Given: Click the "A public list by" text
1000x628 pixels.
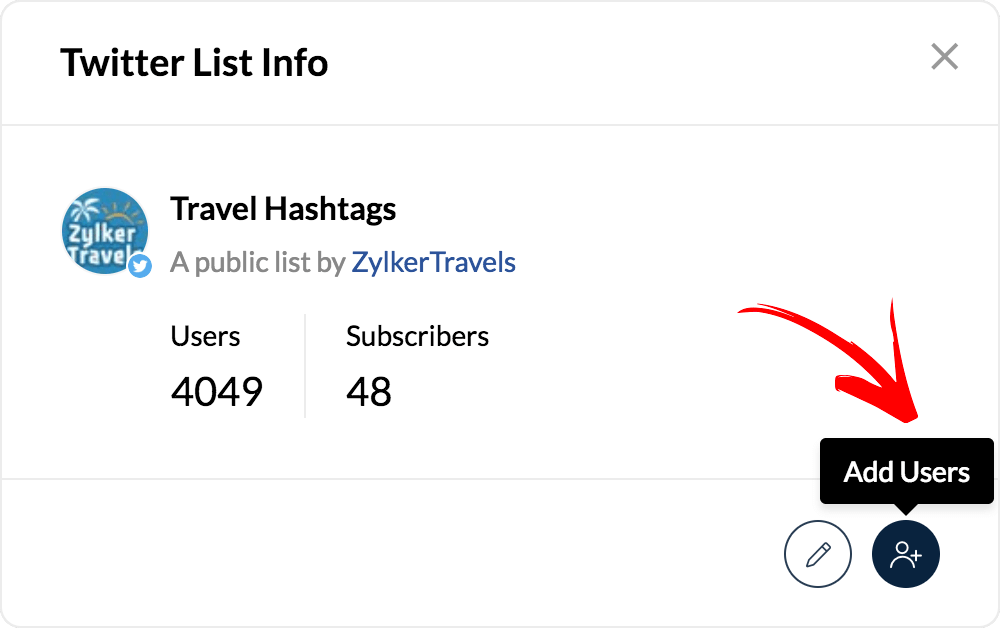Looking at the screenshot, I should (x=258, y=263).
